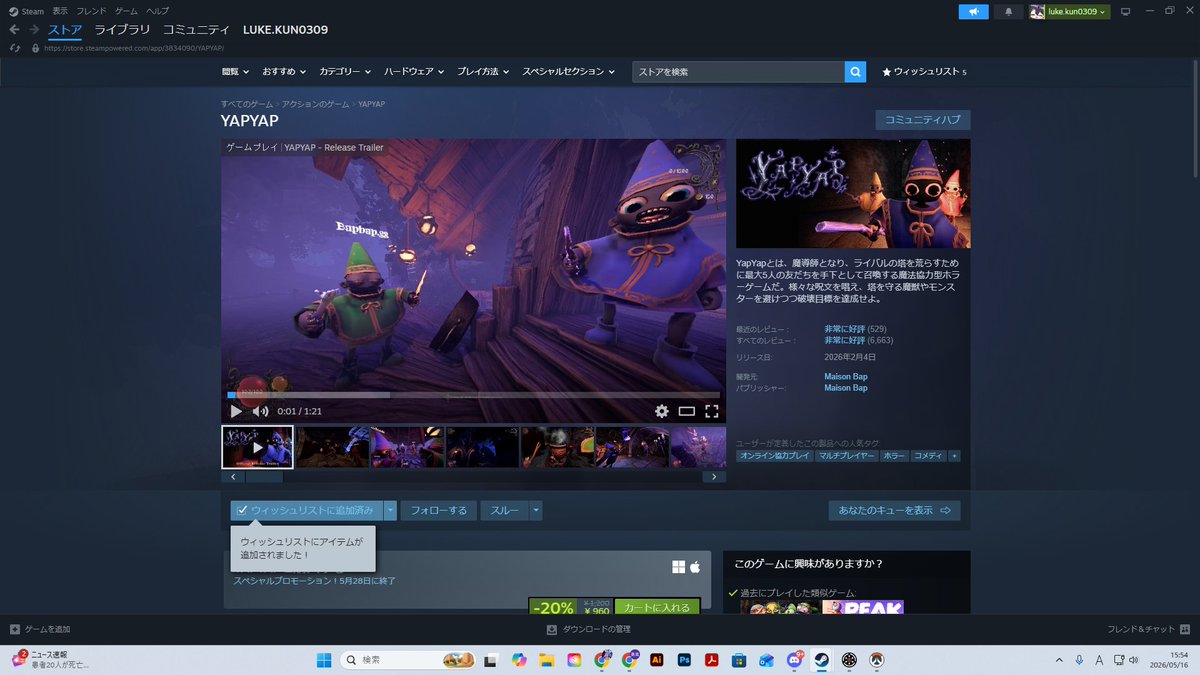Image resolution: width=1200 pixels, height=675 pixels.
Task: Mute the trailer volume
Action: (x=260, y=411)
